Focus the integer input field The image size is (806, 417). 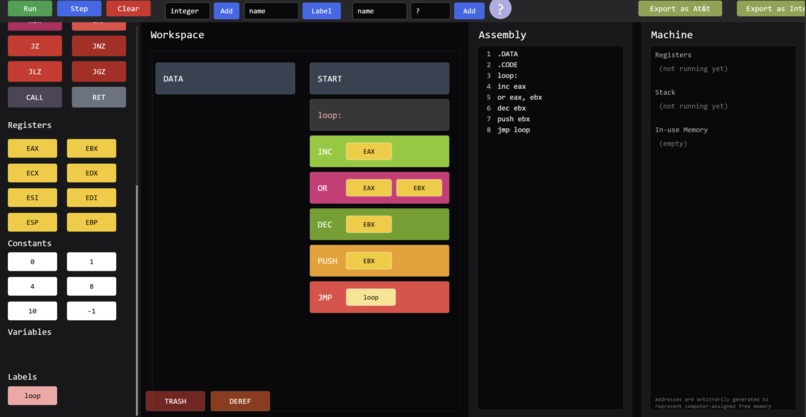187,11
